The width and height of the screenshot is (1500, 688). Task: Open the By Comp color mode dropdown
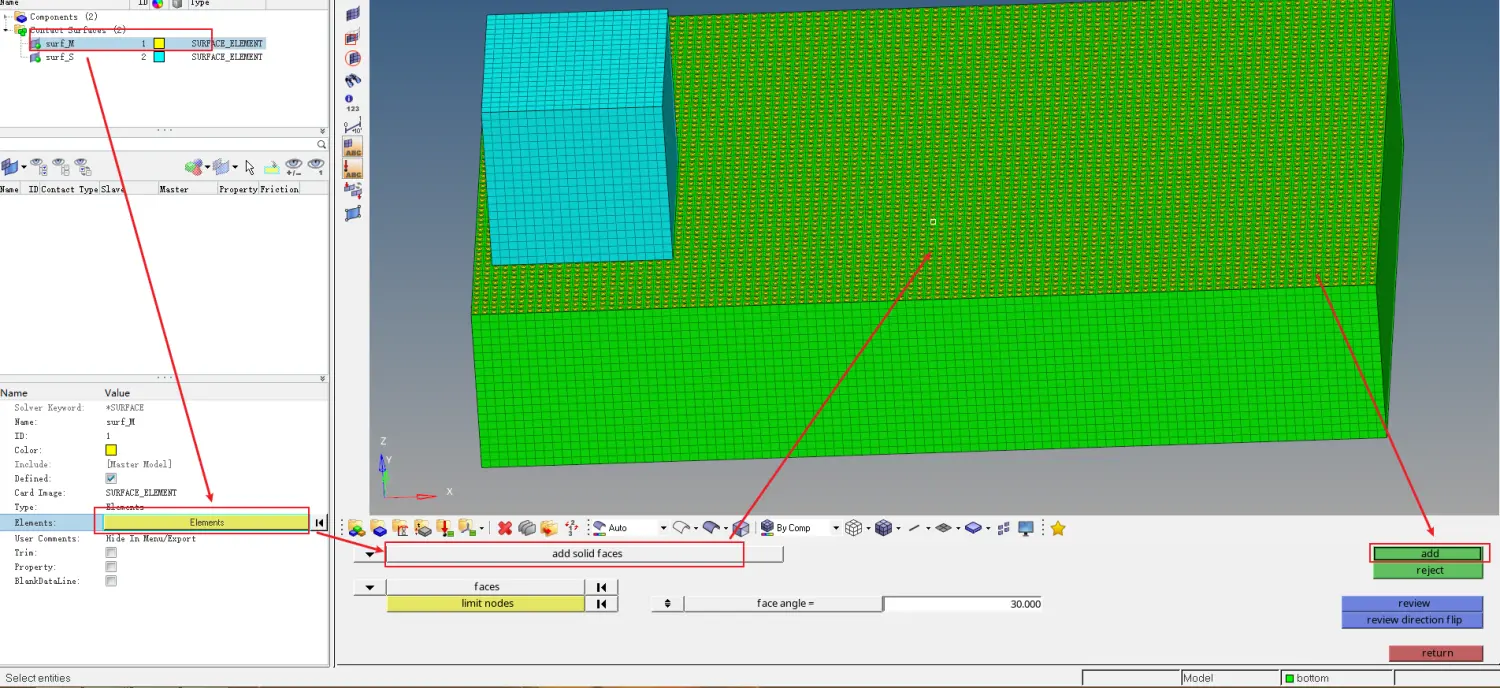point(835,528)
